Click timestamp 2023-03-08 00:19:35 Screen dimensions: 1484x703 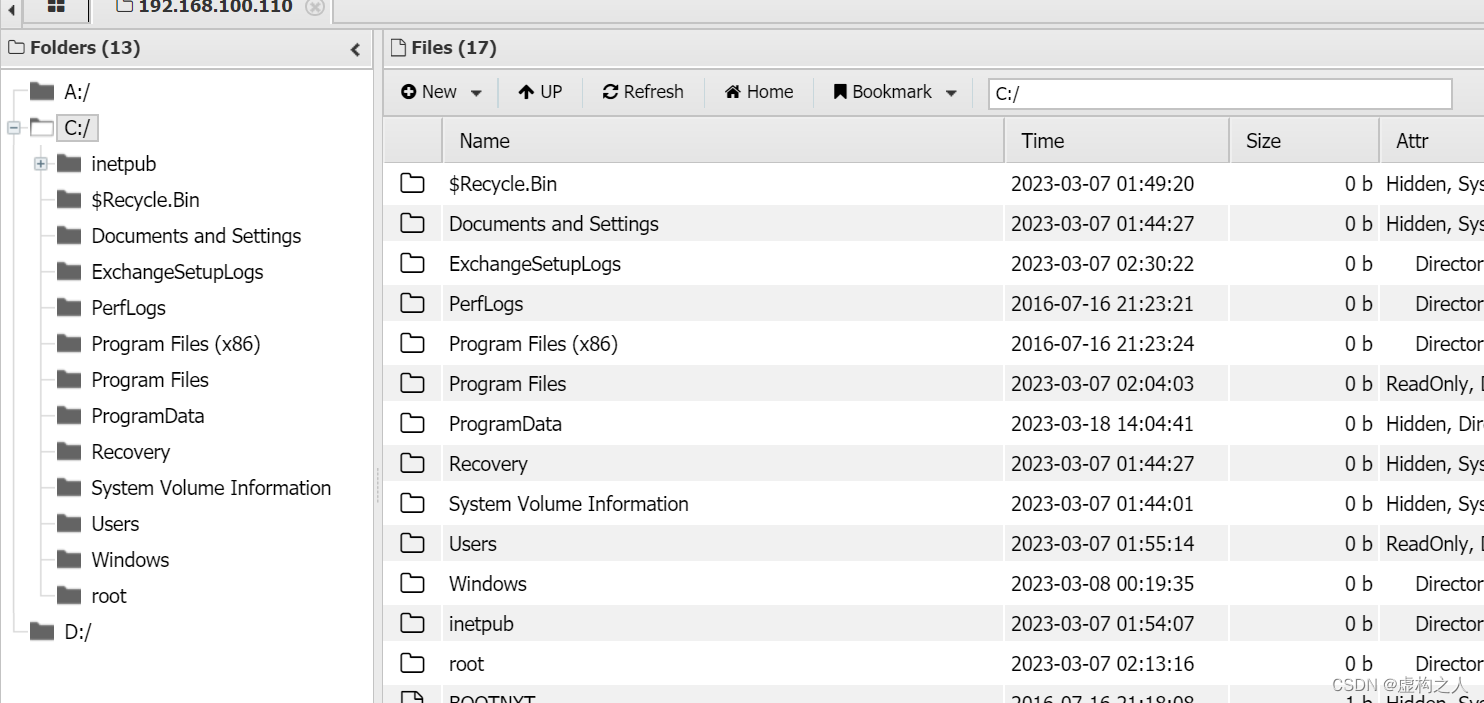(x=1102, y=584)
